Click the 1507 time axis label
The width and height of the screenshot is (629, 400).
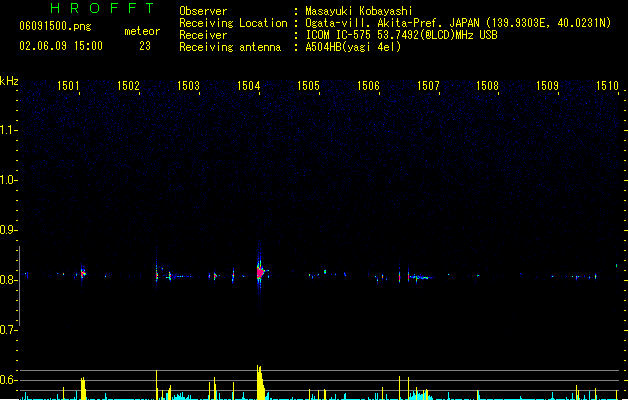(x=428, y=86)
